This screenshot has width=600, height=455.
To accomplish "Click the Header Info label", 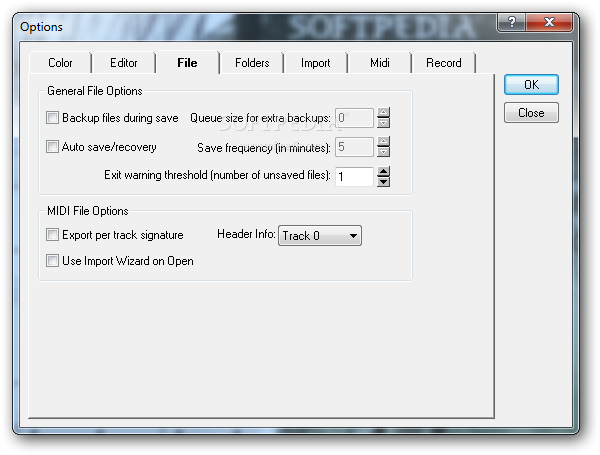I will click(x=246, y=234).
